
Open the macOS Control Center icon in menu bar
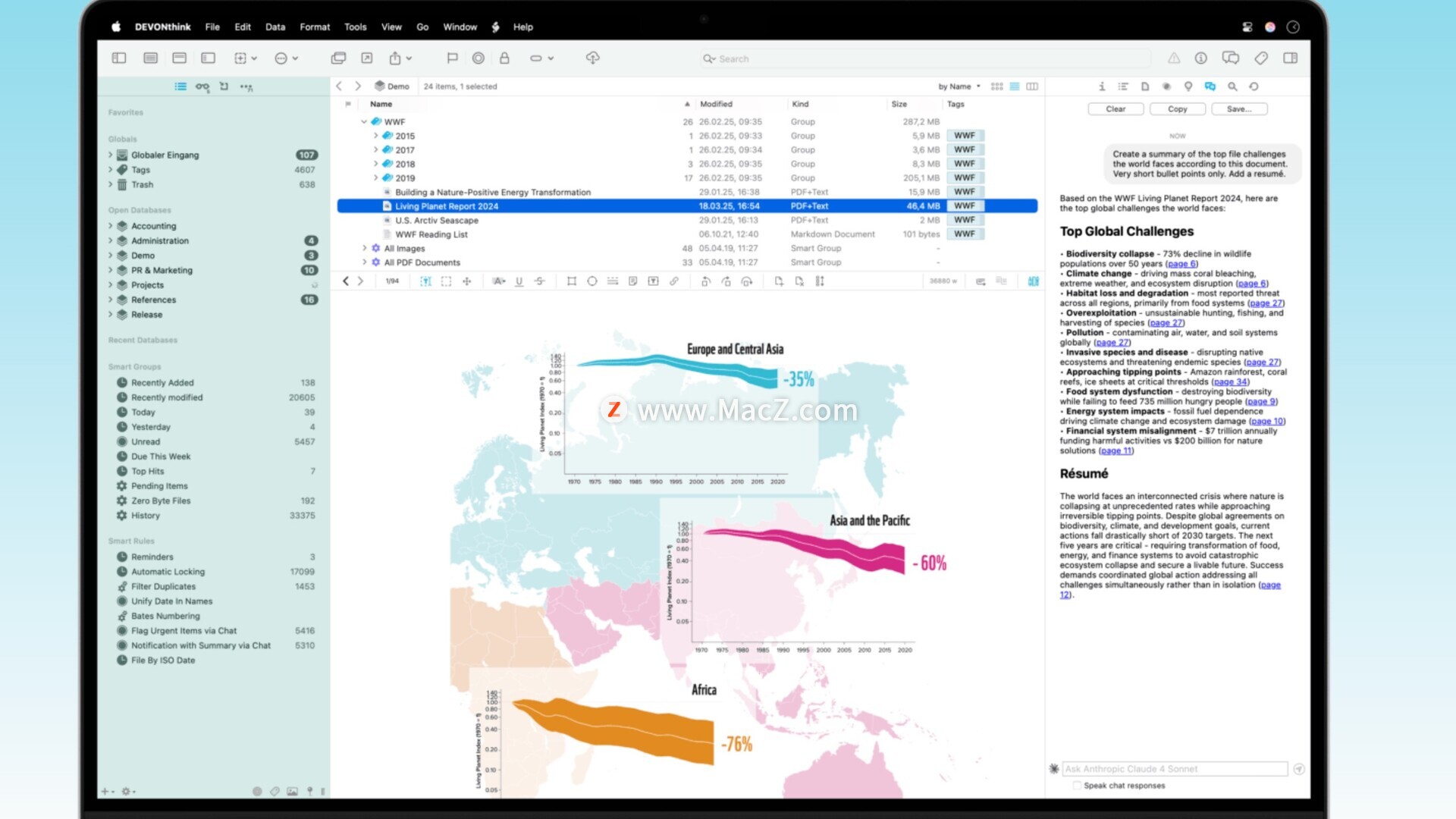point(1247,27)
